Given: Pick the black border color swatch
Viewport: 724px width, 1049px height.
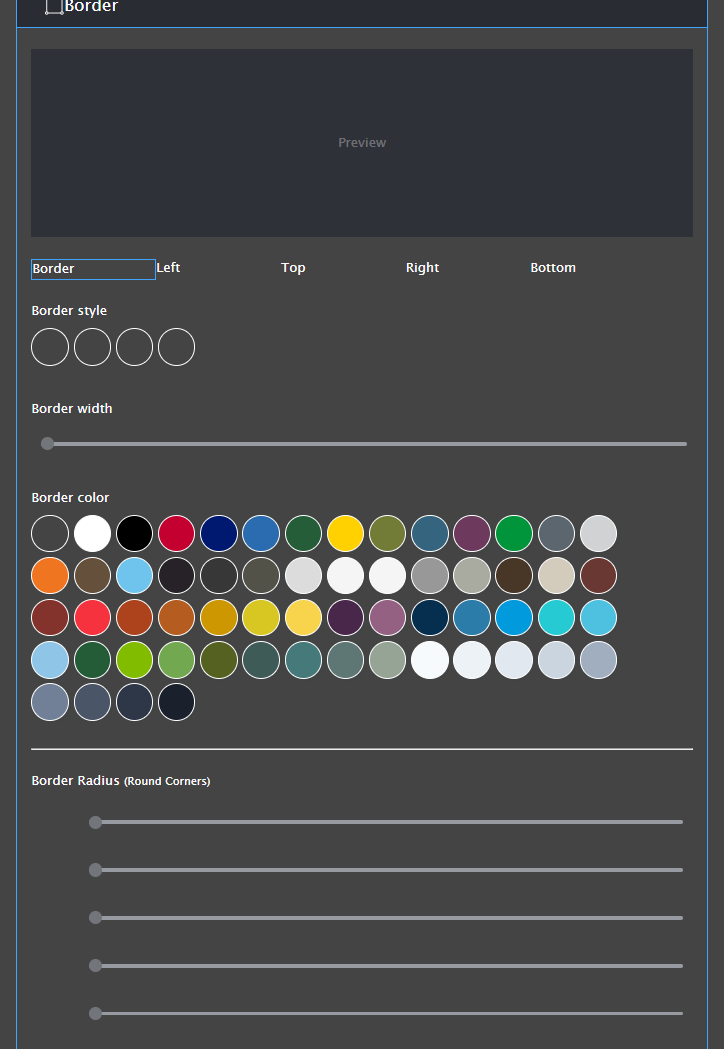Looking at the screenshot, I should point(134,534).
